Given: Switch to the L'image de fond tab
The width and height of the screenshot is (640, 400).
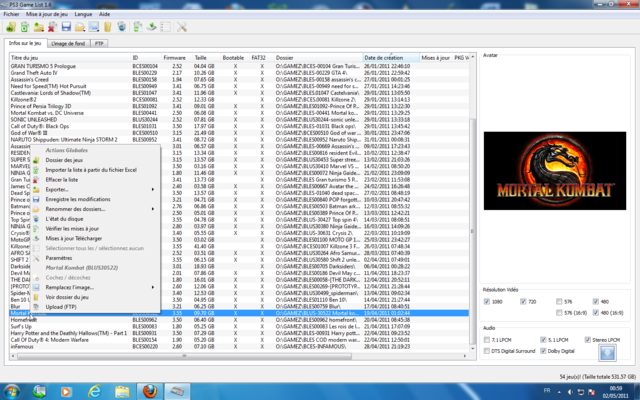Looking at the screenshot, I should click(x=67, y=44).
